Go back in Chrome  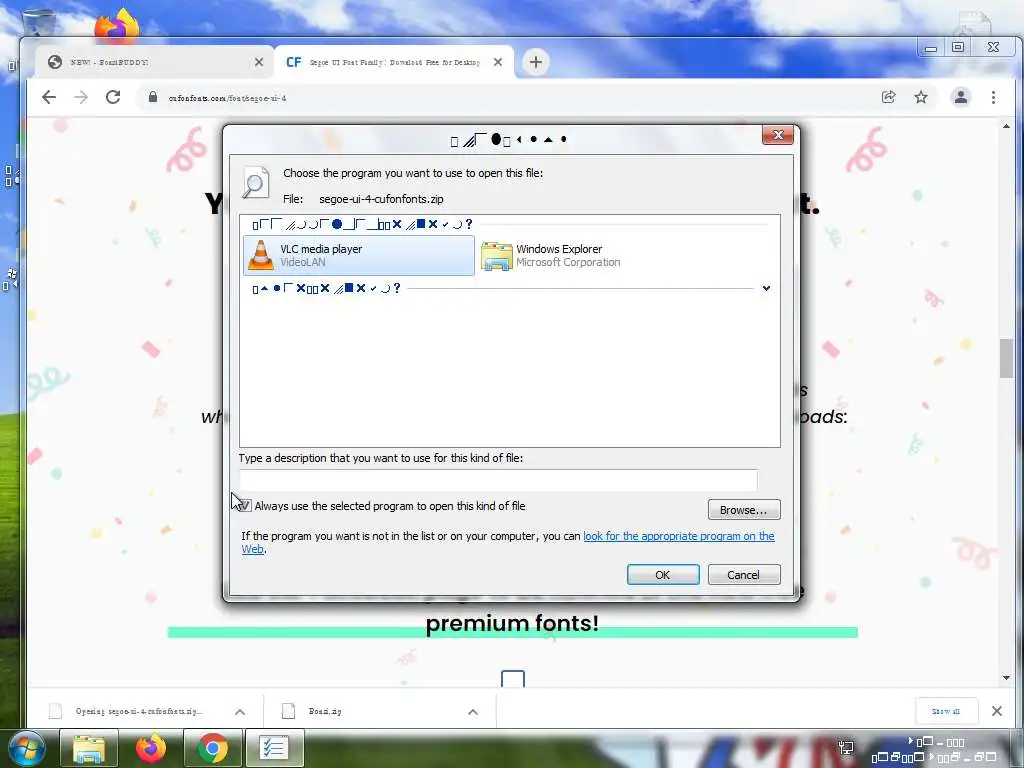click(x=49, y=97)
